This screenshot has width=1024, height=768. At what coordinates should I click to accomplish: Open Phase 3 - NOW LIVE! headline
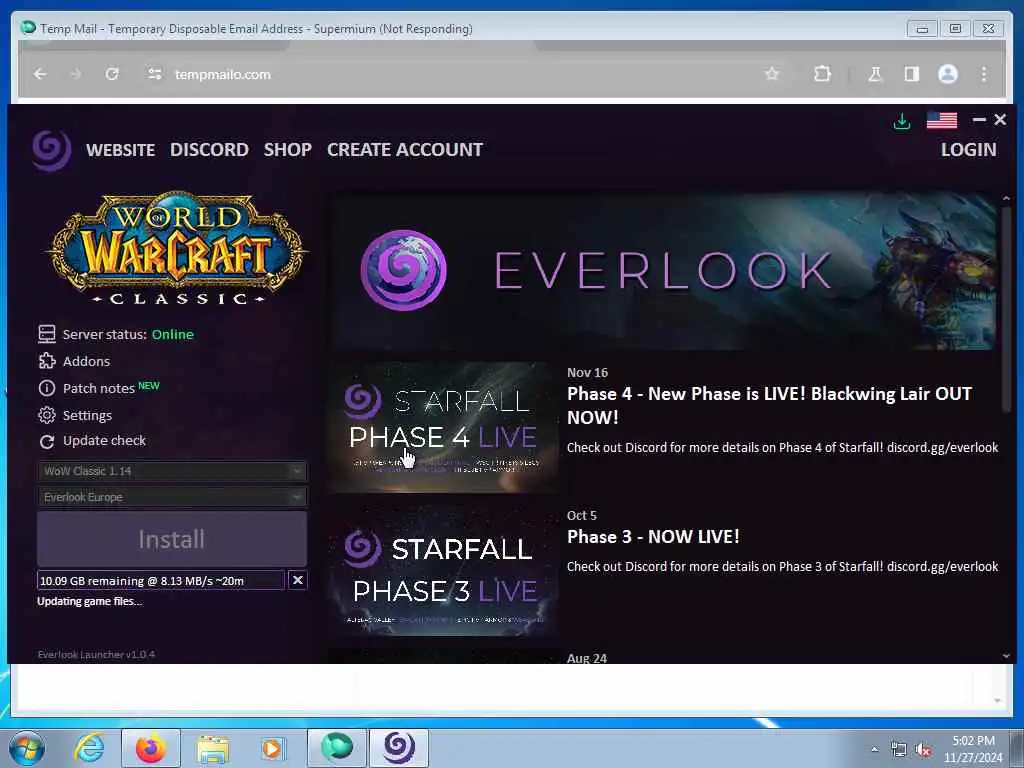653,537
